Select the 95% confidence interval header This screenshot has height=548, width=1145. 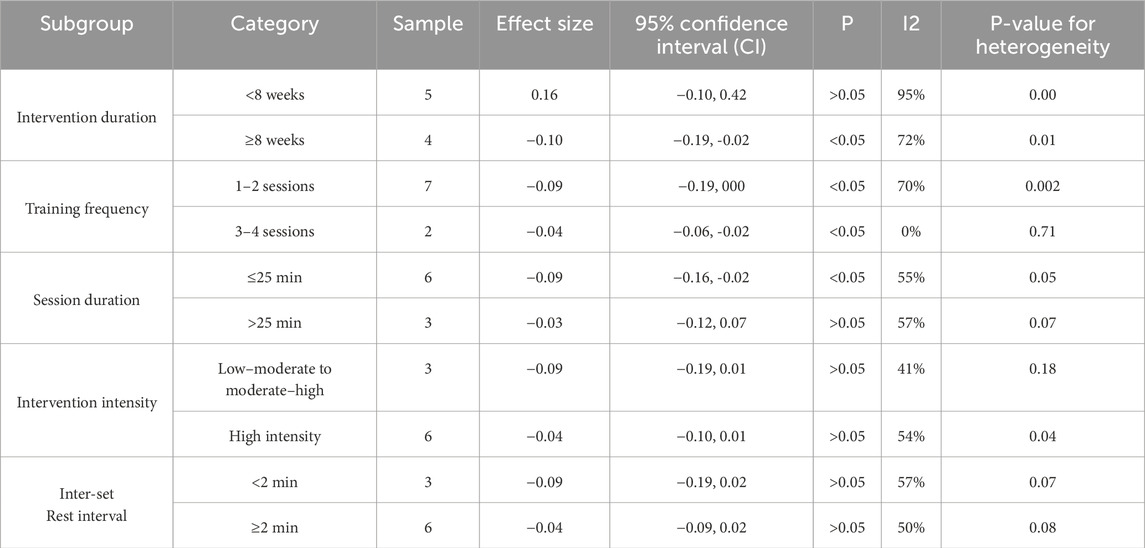pyautogui.click(x=711, y=35)
